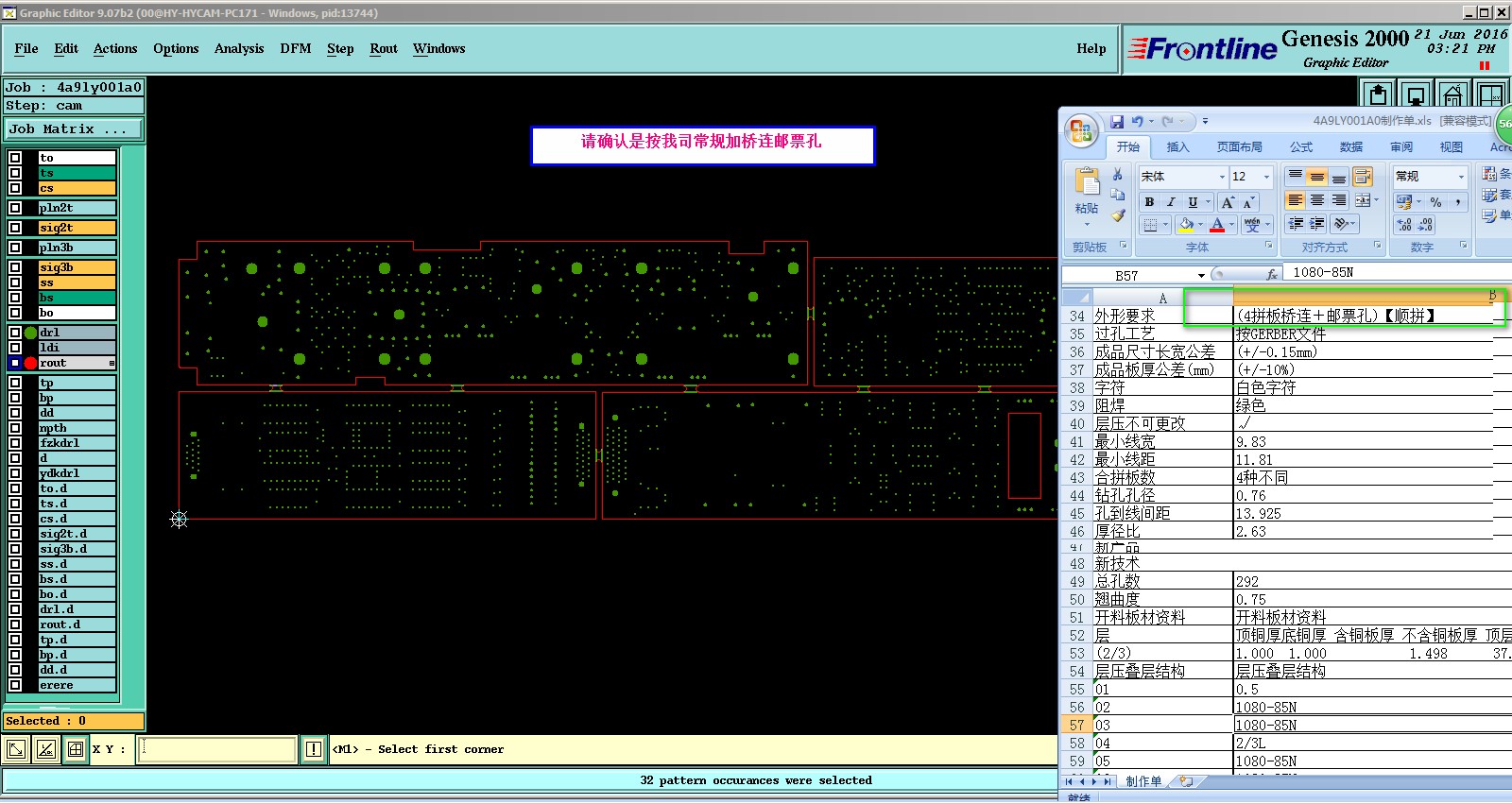Save the Excel workbook via toolbar
Viewport: 1512px width, 804px height.
tap(1117, 122)
